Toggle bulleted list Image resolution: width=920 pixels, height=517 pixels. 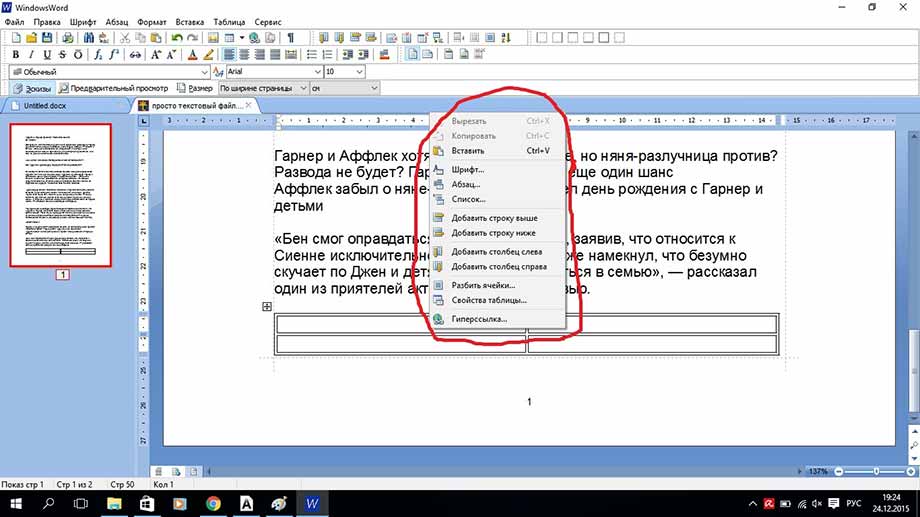pyautogui.click(x=312, y=55)
